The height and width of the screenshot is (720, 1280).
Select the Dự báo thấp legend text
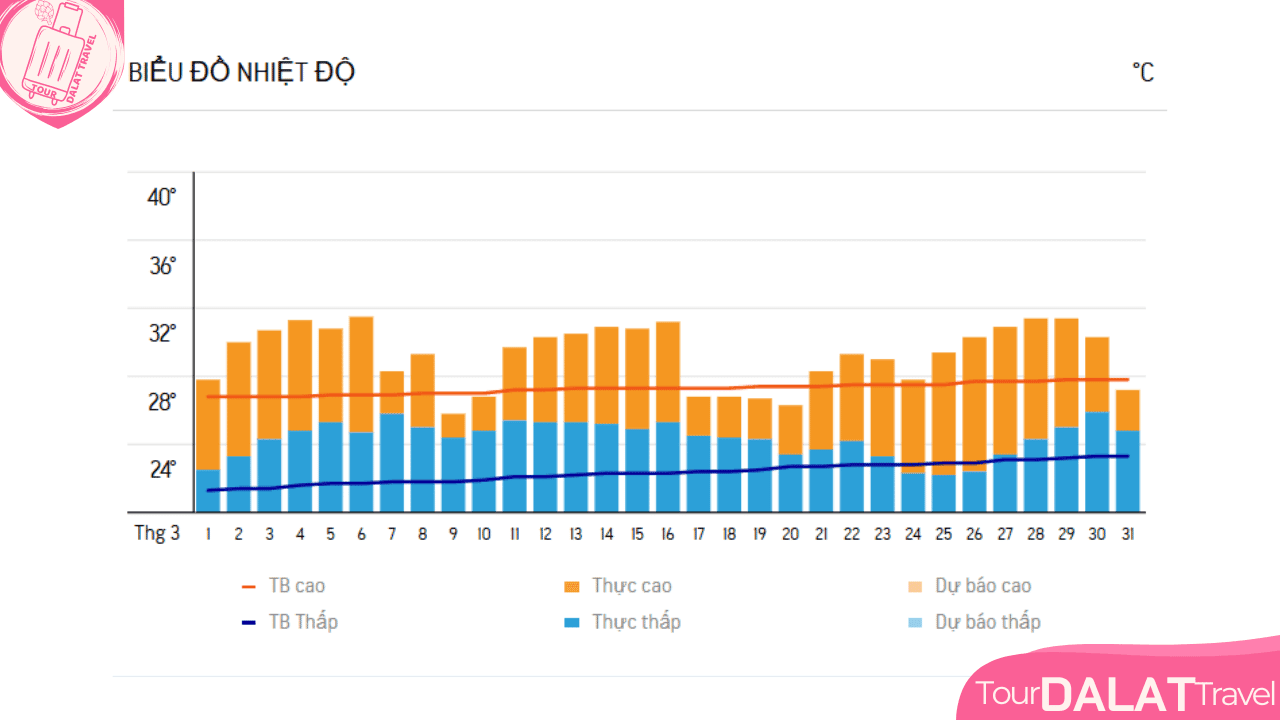(988, 622)
